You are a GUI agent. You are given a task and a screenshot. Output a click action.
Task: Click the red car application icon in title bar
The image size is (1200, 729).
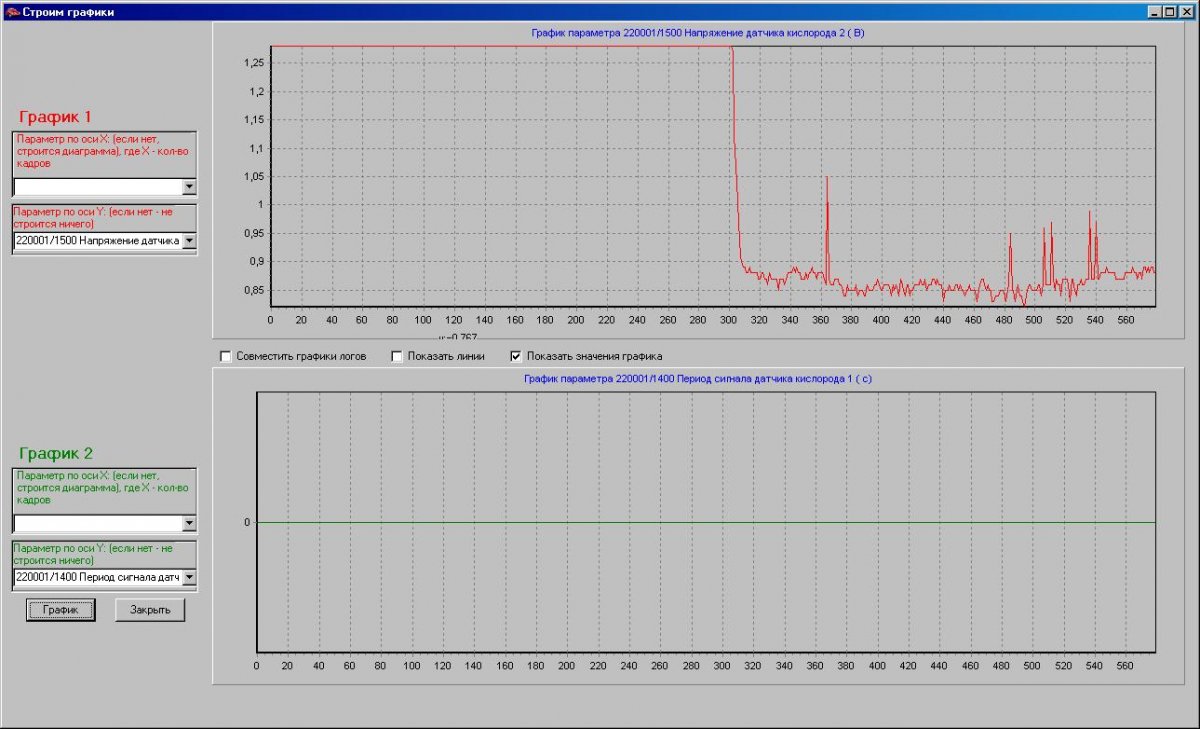click(x=12, y=12)
